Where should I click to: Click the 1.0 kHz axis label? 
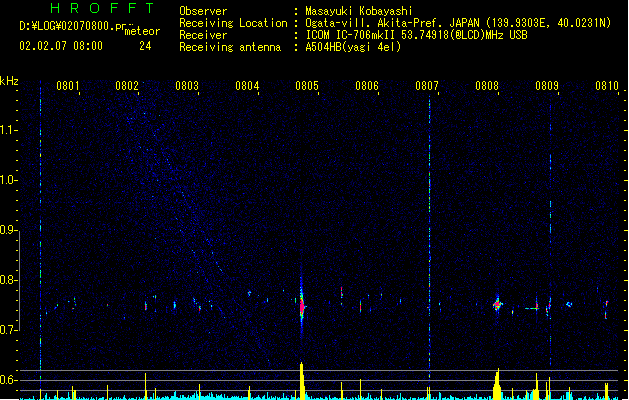coord(8,180)
